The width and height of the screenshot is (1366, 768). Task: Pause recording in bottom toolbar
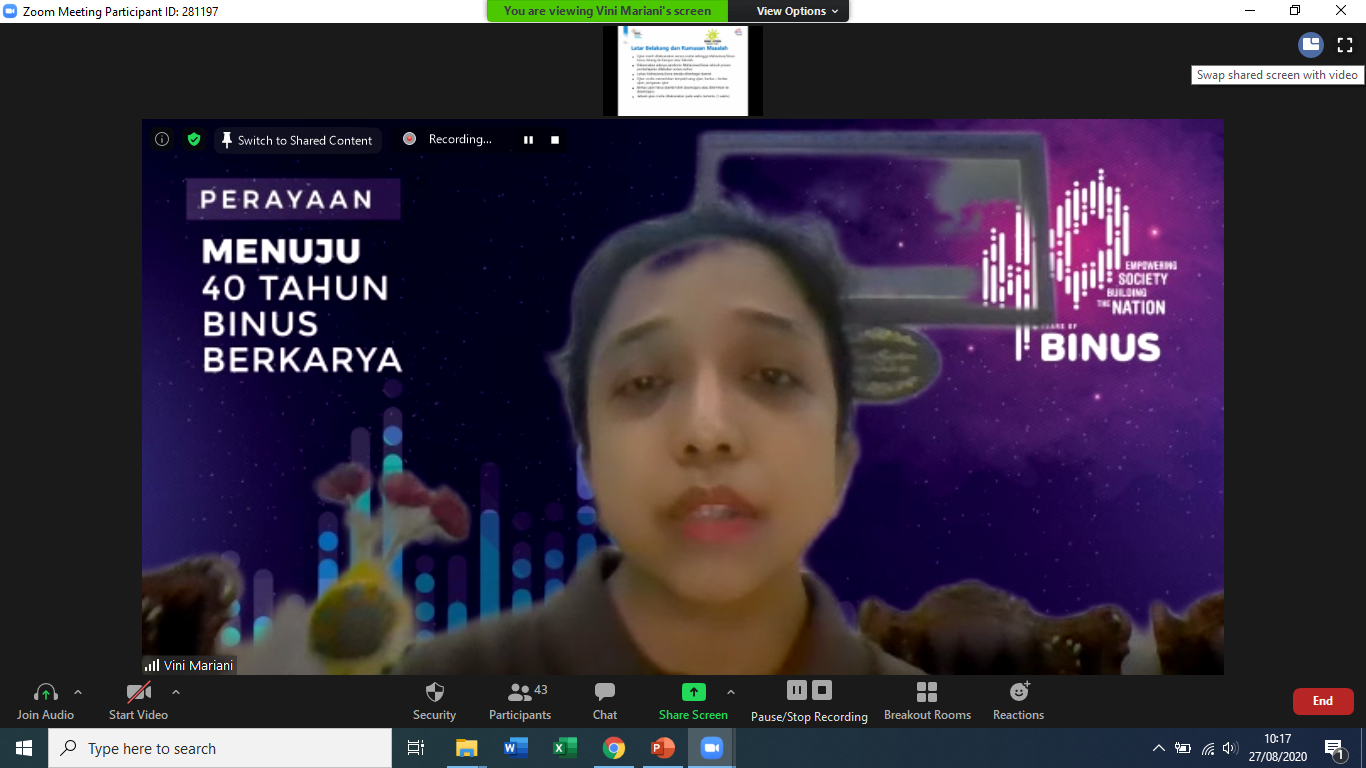pos(797,690)
